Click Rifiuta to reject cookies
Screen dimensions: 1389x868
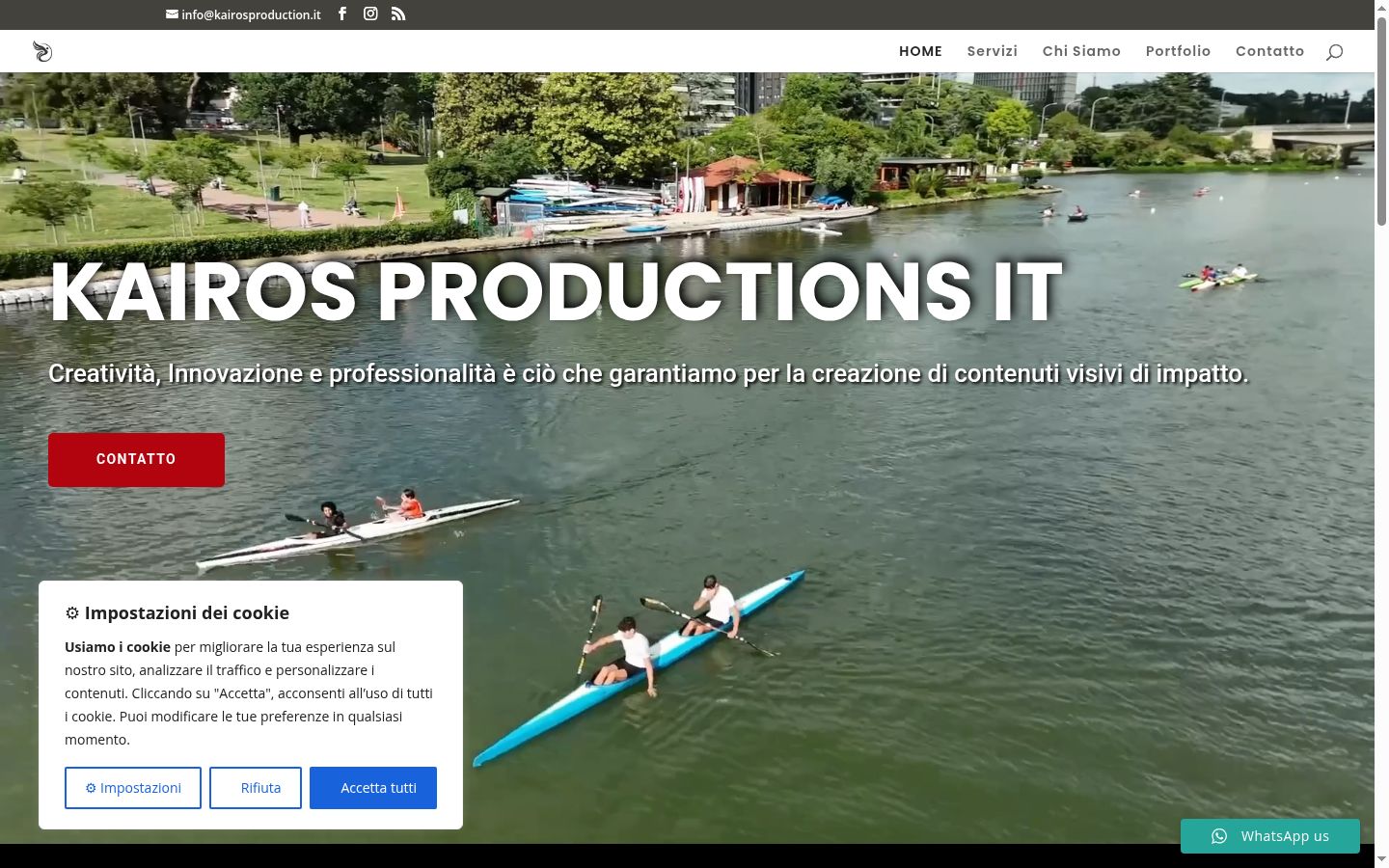pos(256,788)
